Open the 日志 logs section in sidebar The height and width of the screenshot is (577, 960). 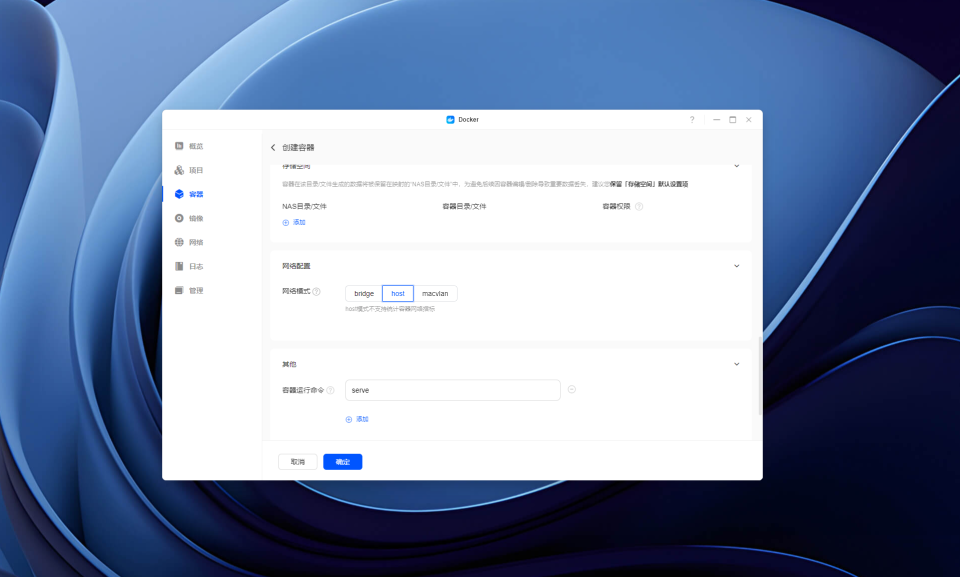[189, 266]
